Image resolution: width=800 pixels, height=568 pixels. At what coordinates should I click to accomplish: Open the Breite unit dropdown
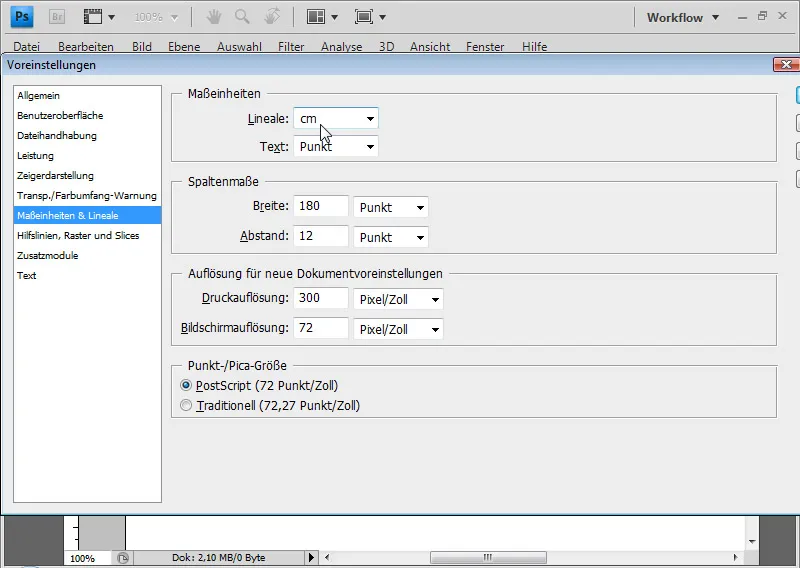tap(391, 207)
